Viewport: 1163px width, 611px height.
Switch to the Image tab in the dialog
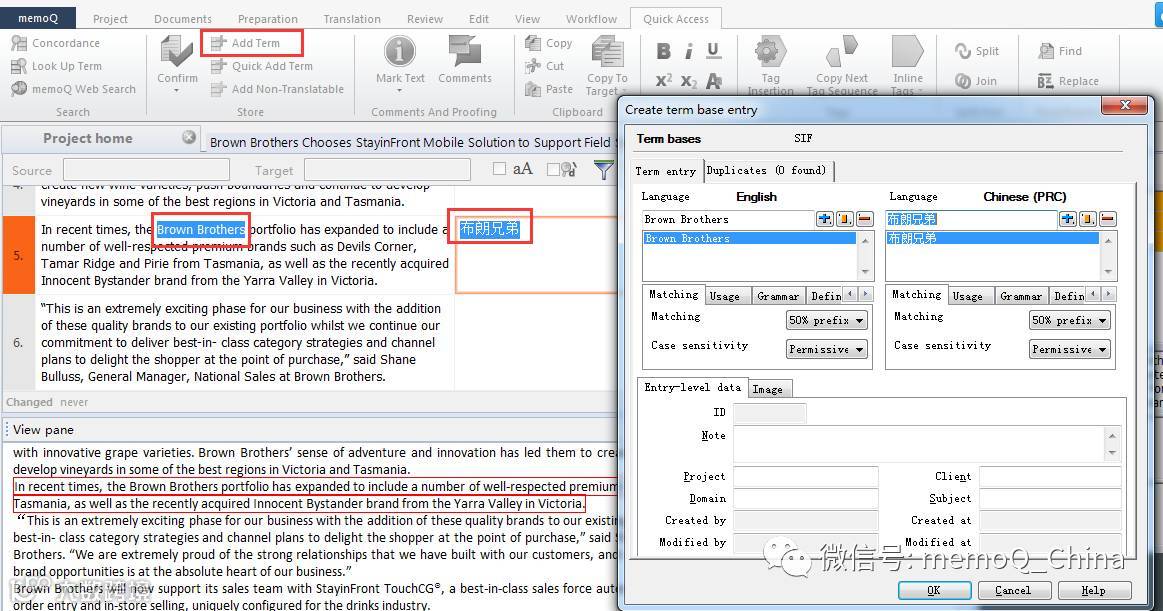coord(768,389)
